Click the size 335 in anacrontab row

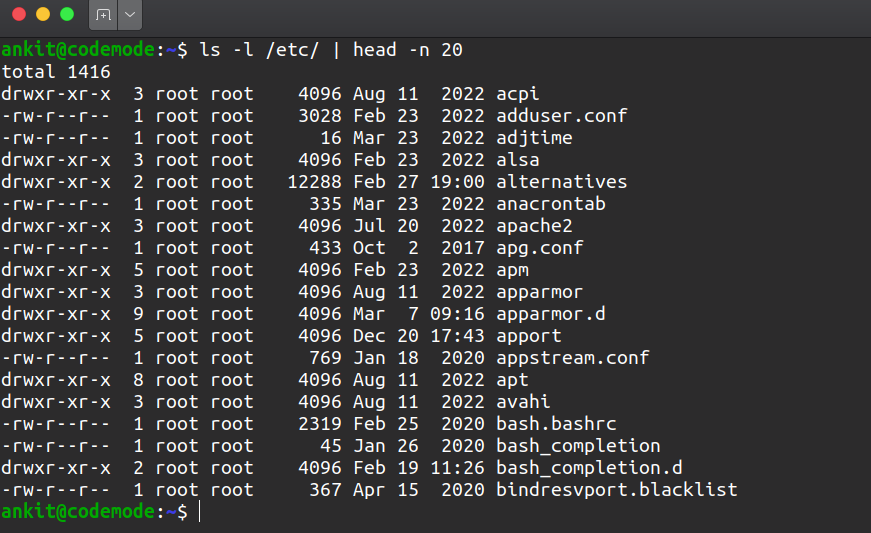(x=326, y=204)
